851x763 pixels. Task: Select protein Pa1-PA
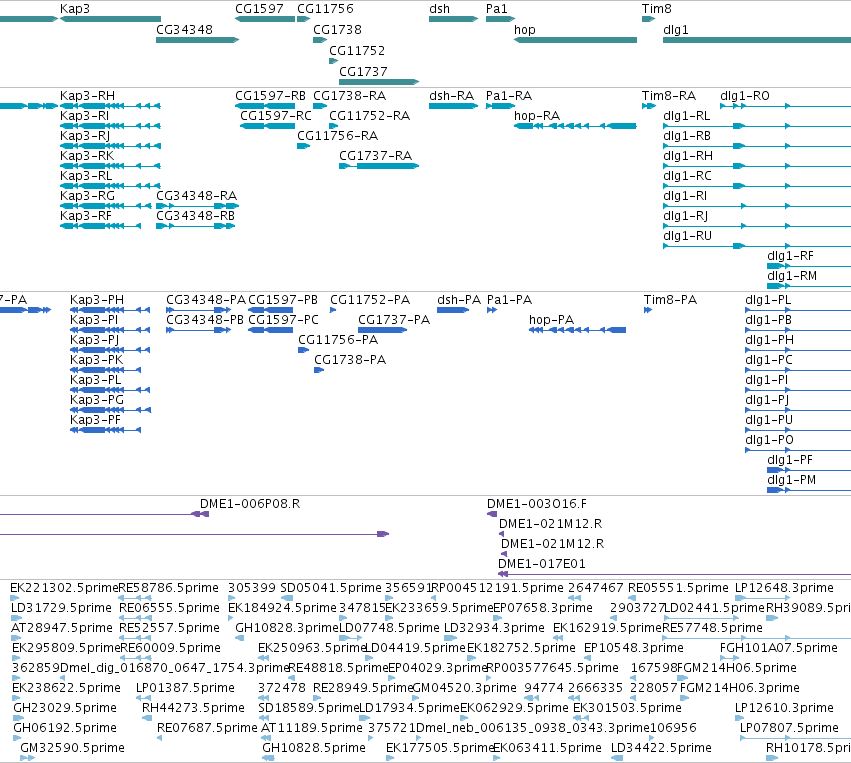coord(492,310)
